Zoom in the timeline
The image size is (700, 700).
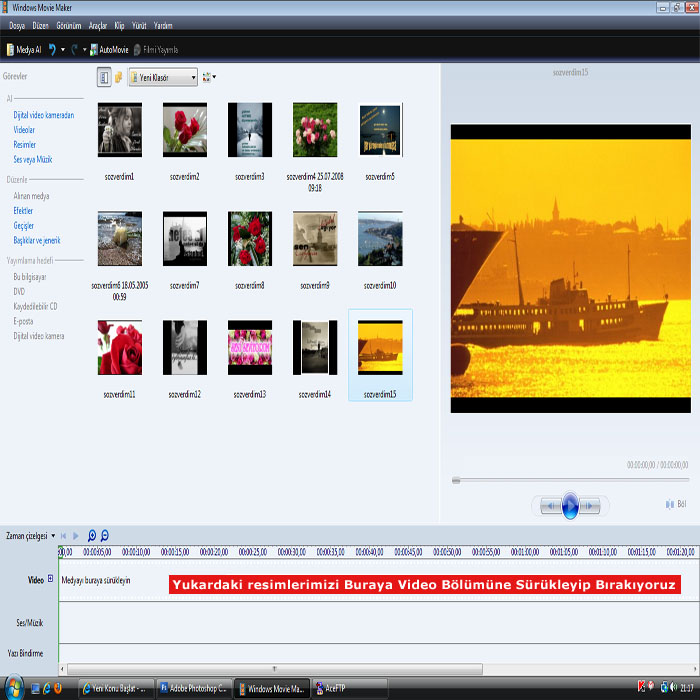92,535
